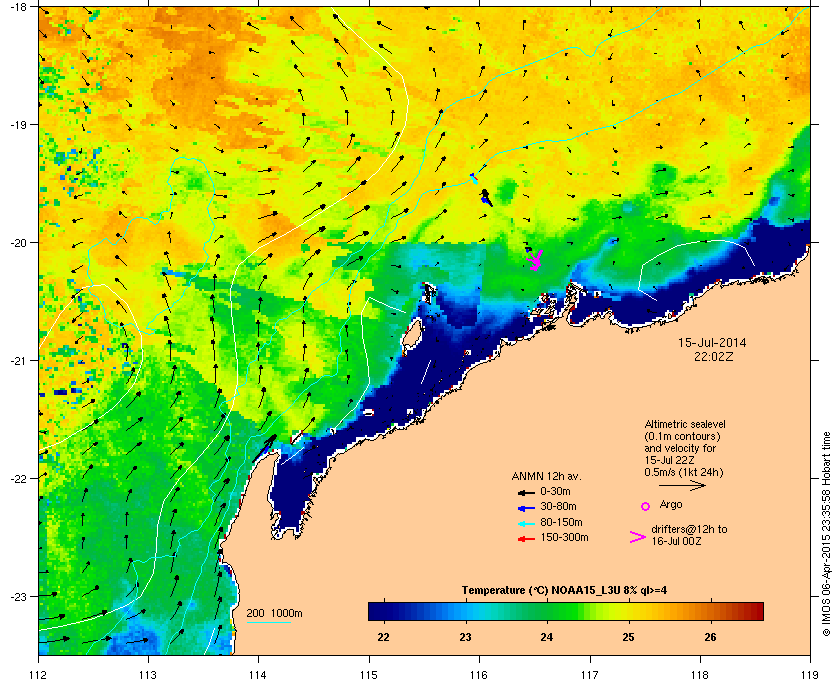Click the 0.5m/s (1kt 24h) text
This screenshot has width=840, height=680.
pyautogui.click(x=684, y=472)
